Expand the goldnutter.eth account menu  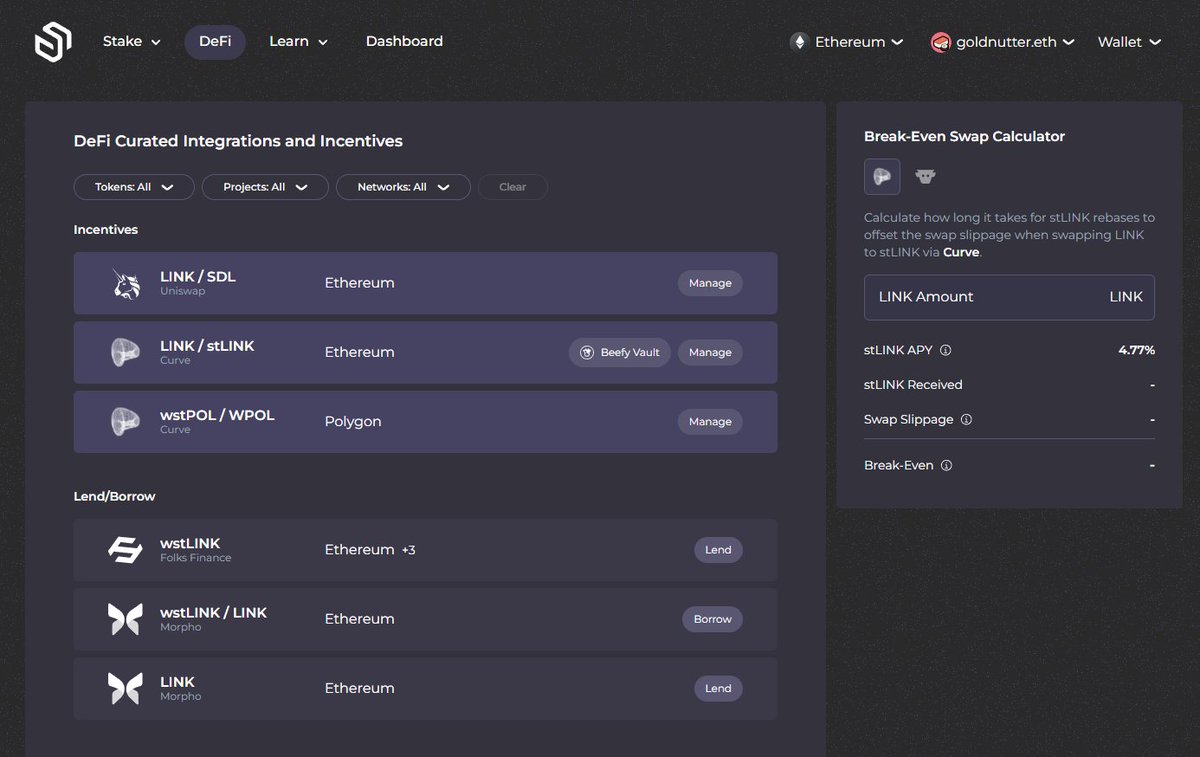[x=1003, y=42]
